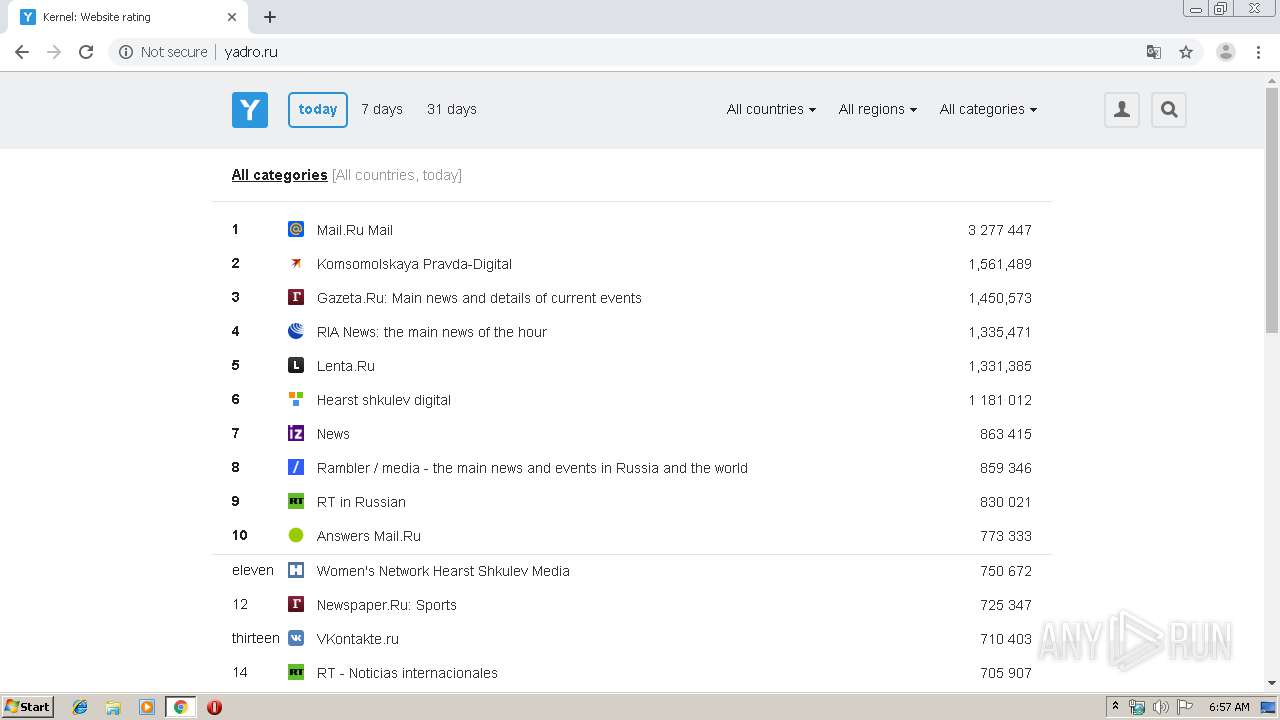
Task: Click the Women's Network Hearst icon
Action: click(296, 570)
